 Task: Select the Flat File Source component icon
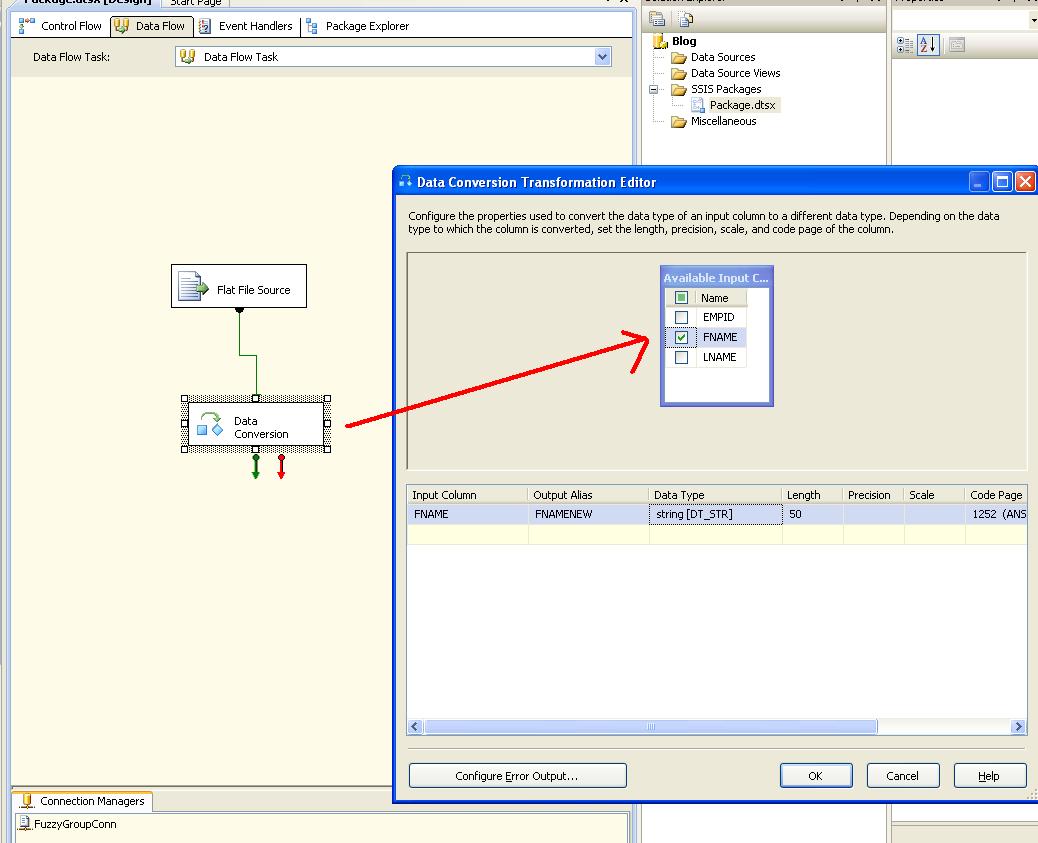(190, 285)
